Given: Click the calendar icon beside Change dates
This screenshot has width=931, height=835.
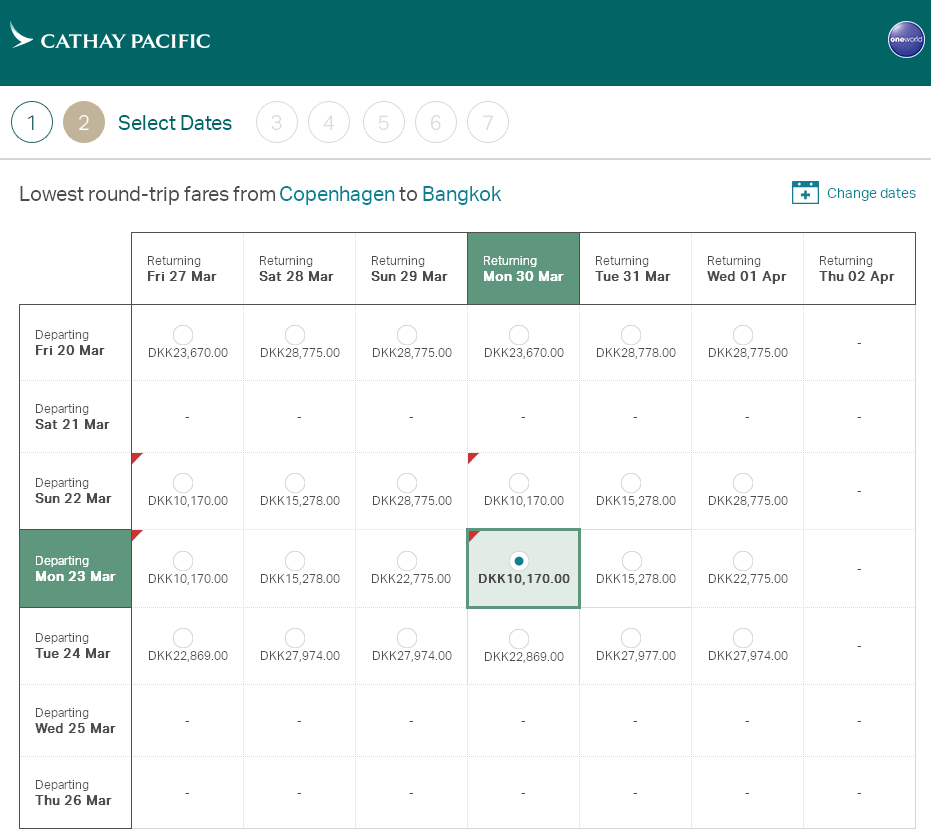Looking at the screenshot, I should 805,193.
